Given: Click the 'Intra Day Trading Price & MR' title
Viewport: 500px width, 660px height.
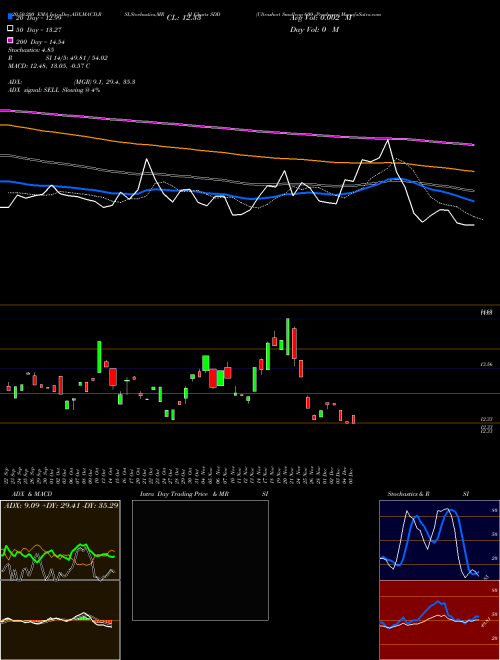Looking at the screenshot, I should point(184,494).
